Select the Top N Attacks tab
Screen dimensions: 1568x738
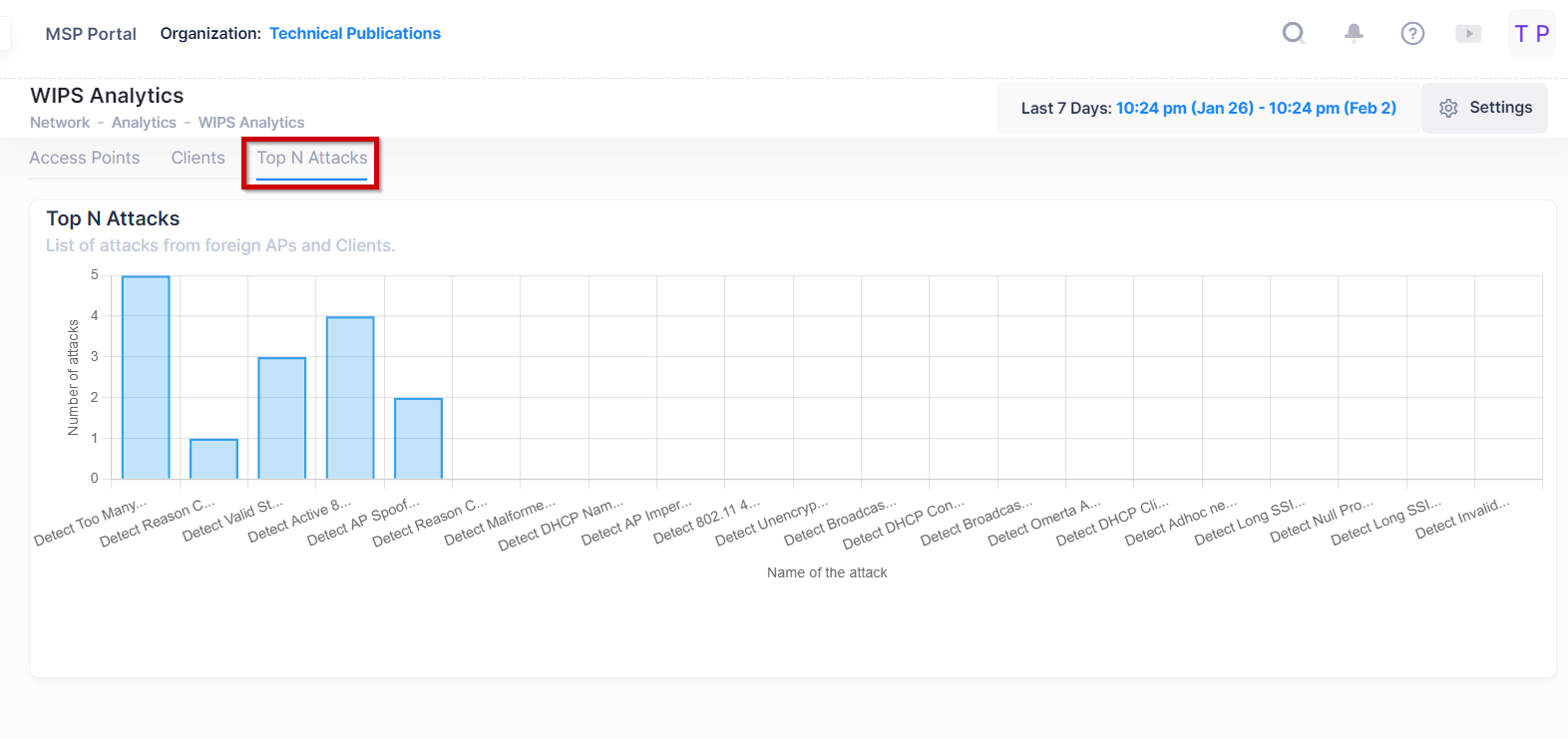tap(312, 158)
